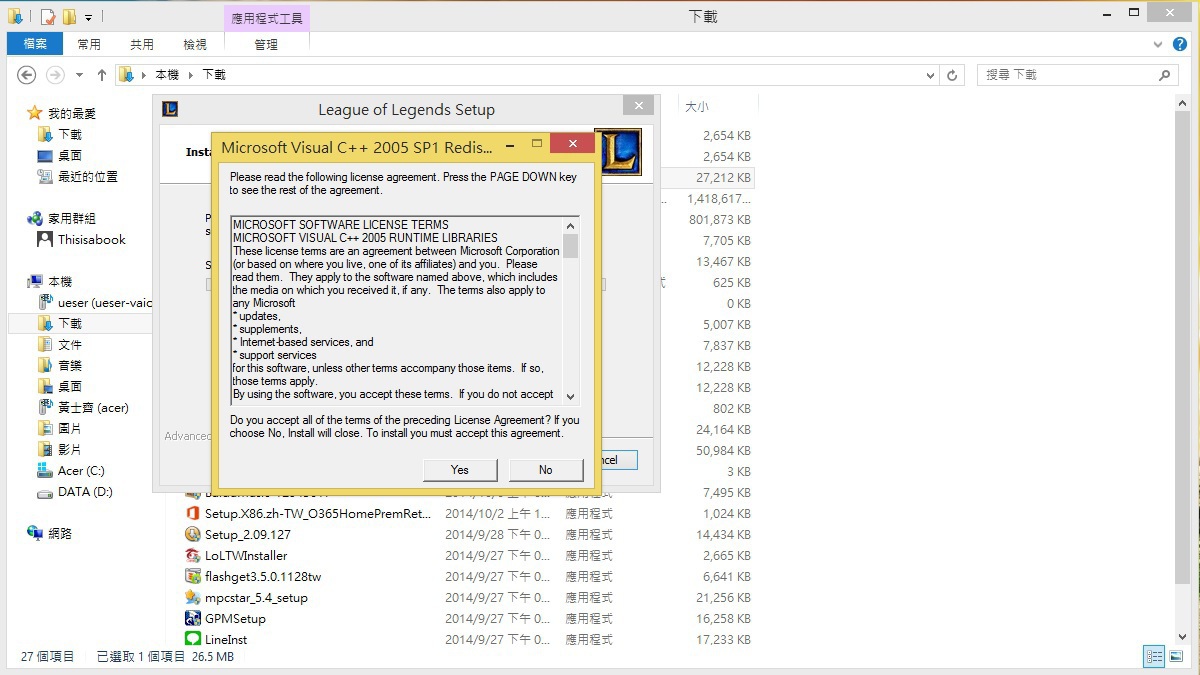Select the 應用程式工具 contextual tab header
The image size is (1200, 675).
[x=266, y=18]
